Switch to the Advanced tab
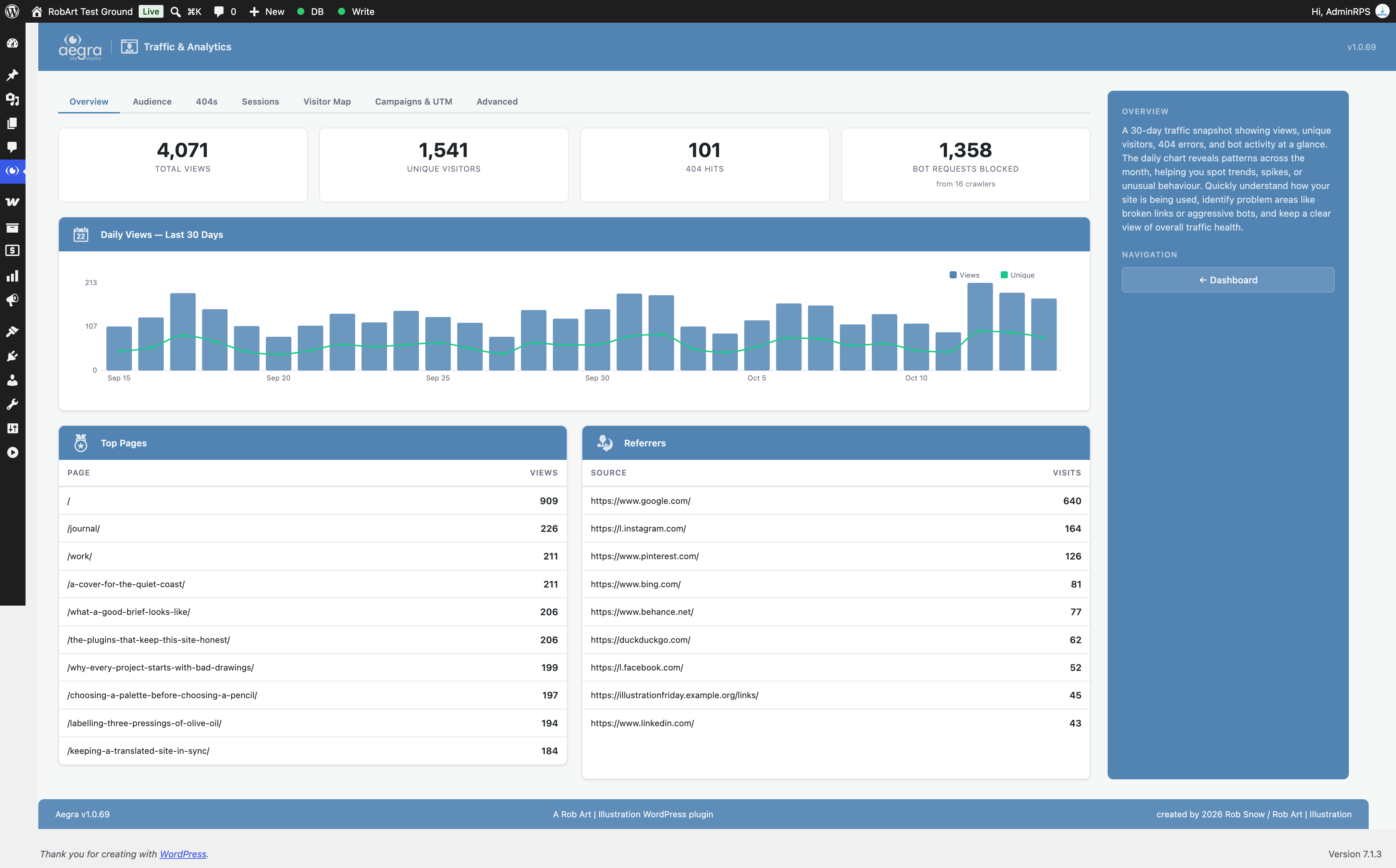Screen dimensions: 1396x868 (x=497, y=102)
